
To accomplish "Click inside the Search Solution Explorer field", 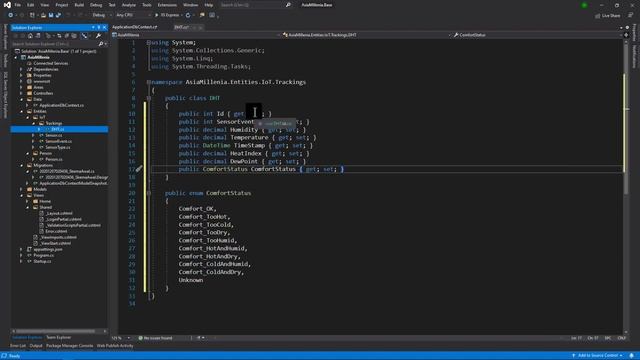I will [54, 44].
